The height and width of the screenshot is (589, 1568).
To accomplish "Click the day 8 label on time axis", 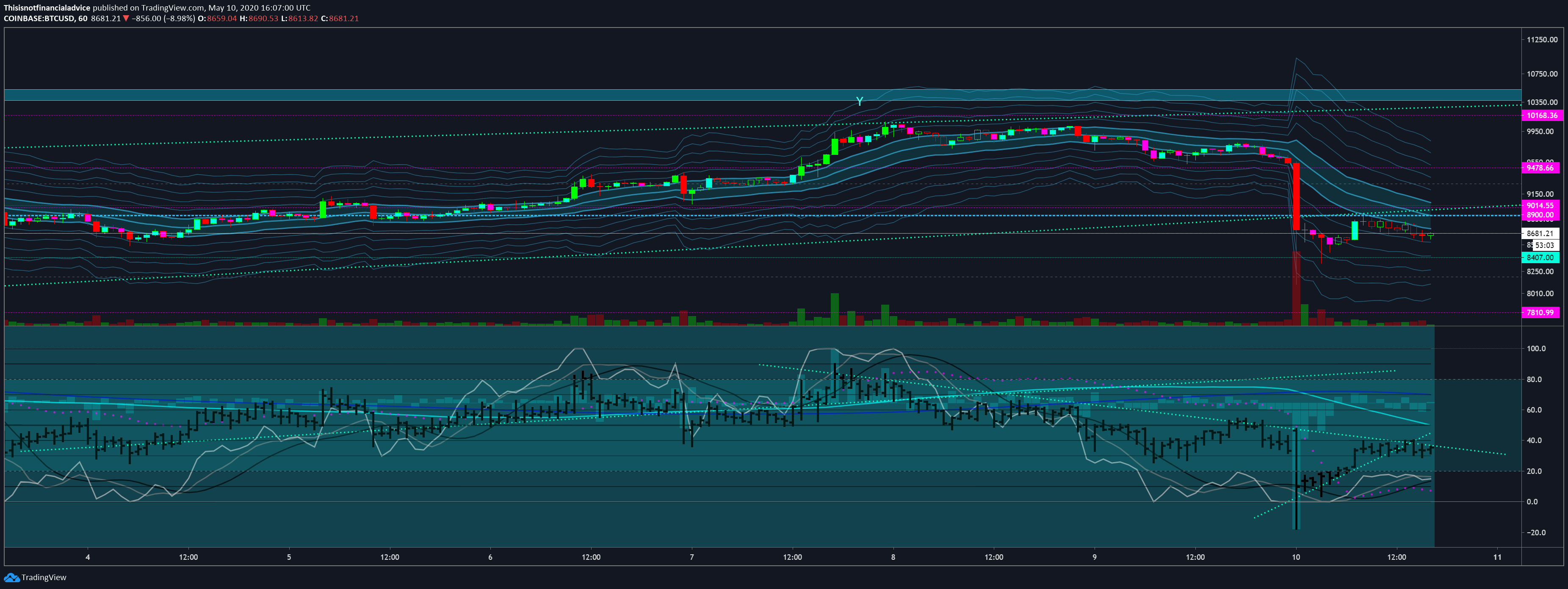I will (893, 557).
